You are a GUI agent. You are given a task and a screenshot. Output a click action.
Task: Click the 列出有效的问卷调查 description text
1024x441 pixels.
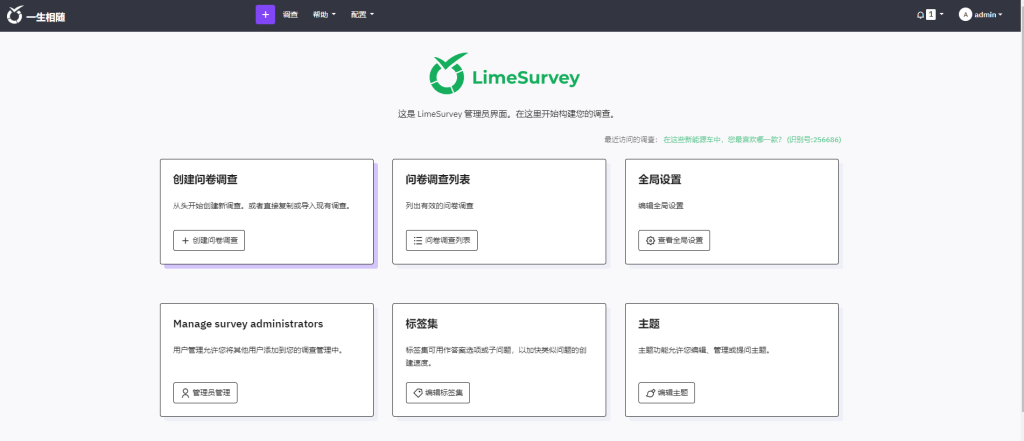click(x=440, y=206)
